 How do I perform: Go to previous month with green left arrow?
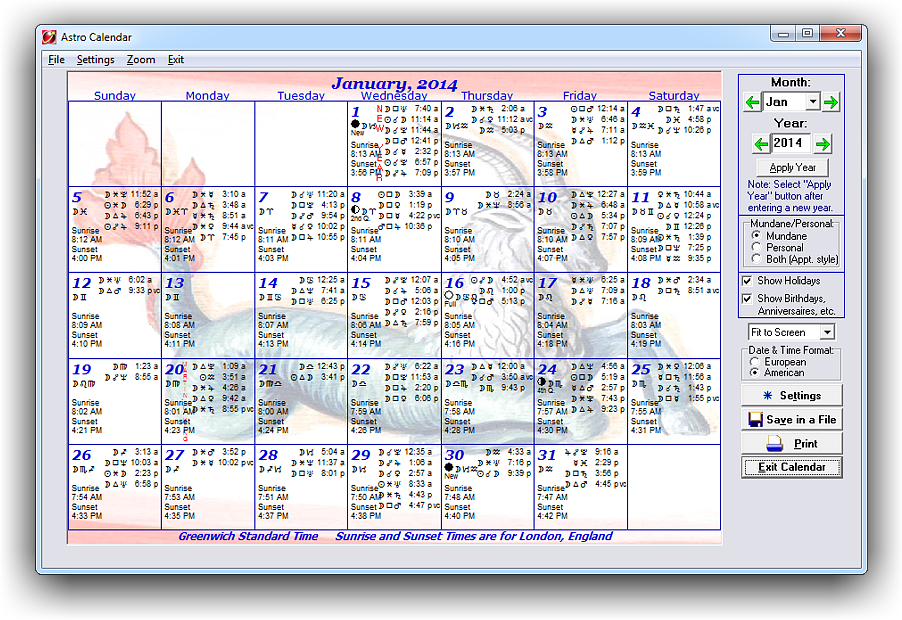coord(752,102)
